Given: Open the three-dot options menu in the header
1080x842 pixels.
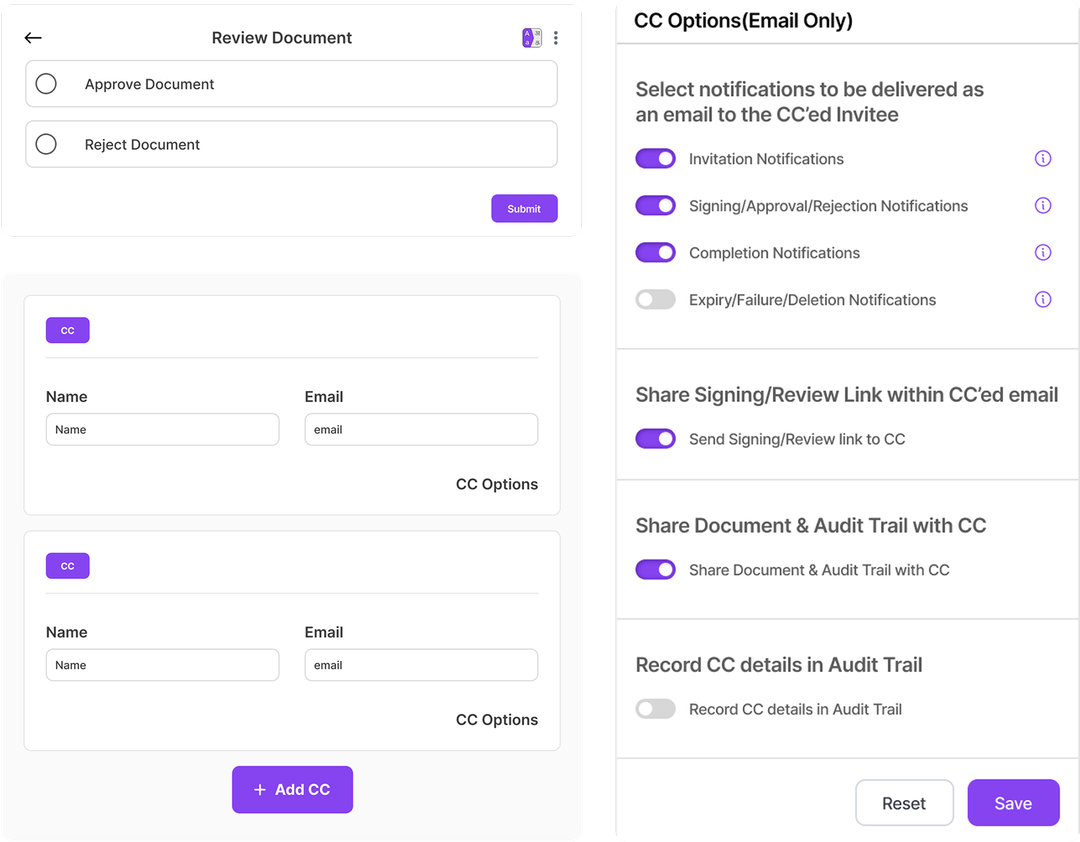Looking at the screenshot, I should click(556, 37).
